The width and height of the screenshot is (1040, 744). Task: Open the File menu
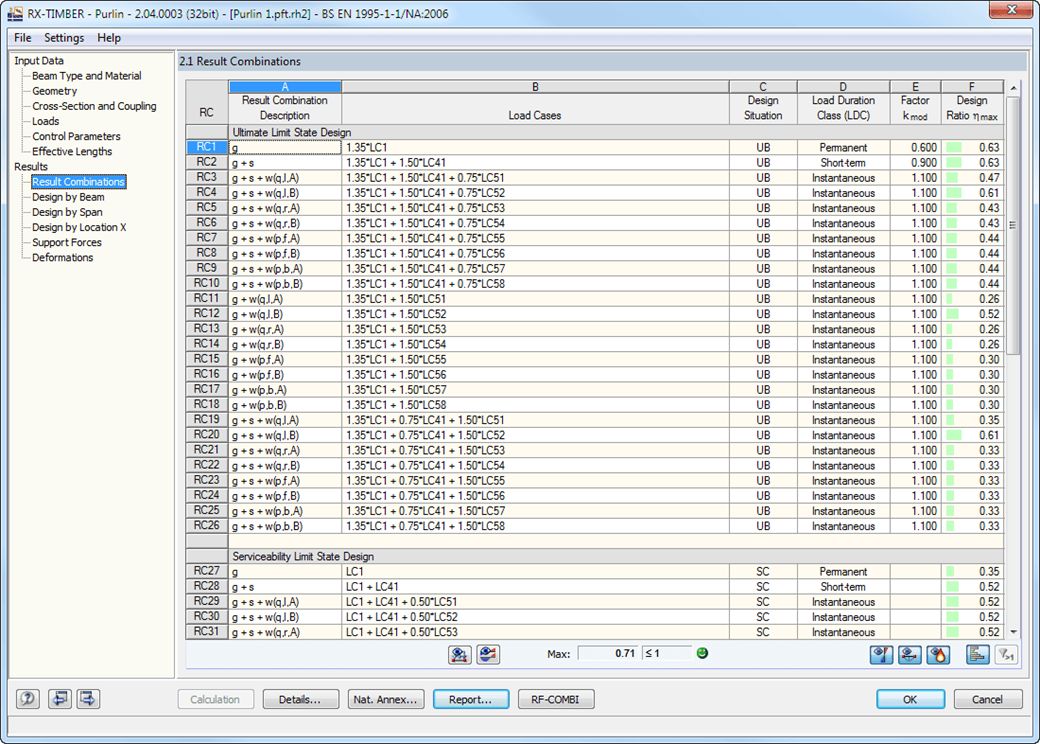coord(22,38)
